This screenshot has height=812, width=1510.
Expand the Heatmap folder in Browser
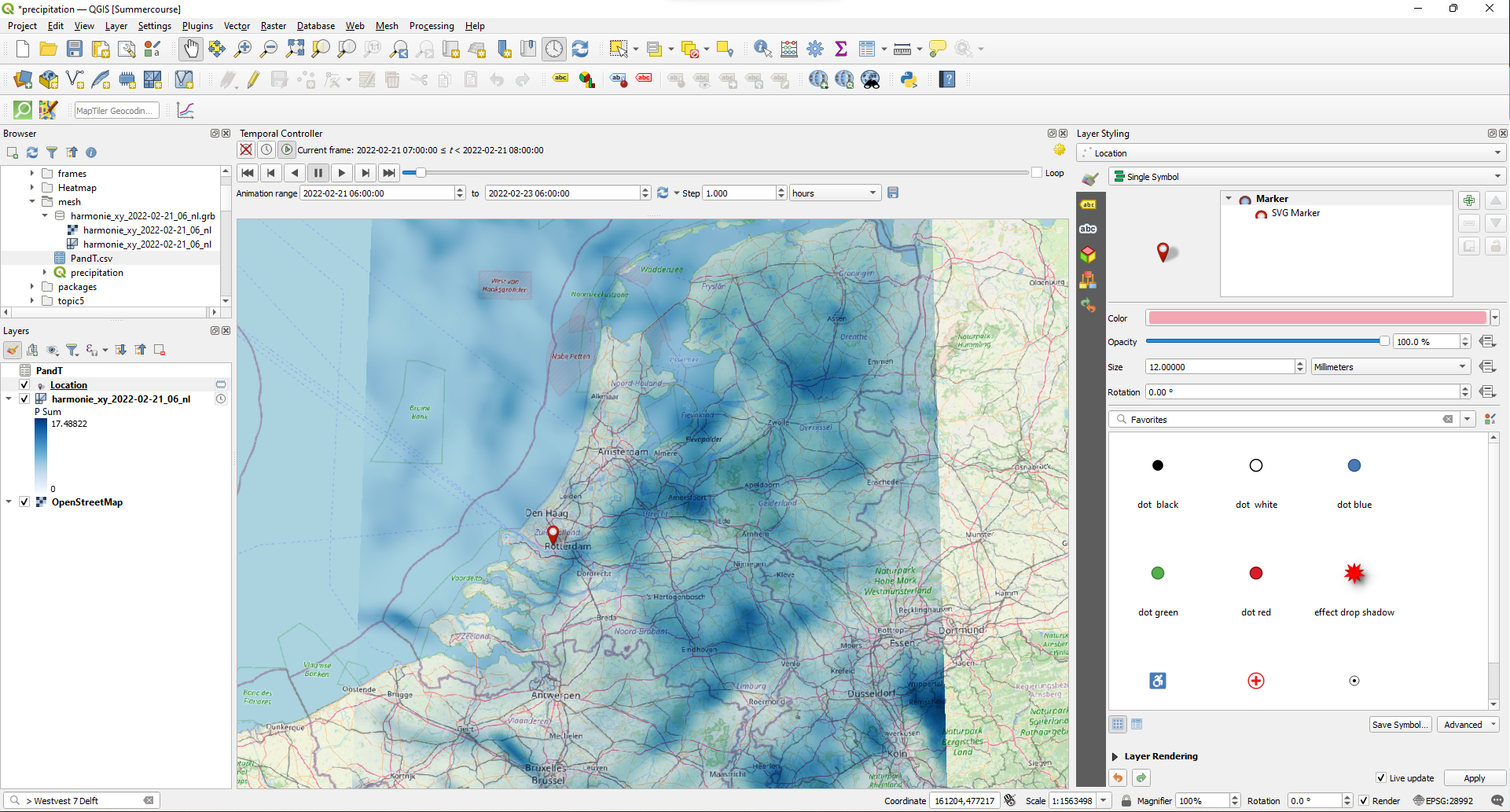(31, 187)
